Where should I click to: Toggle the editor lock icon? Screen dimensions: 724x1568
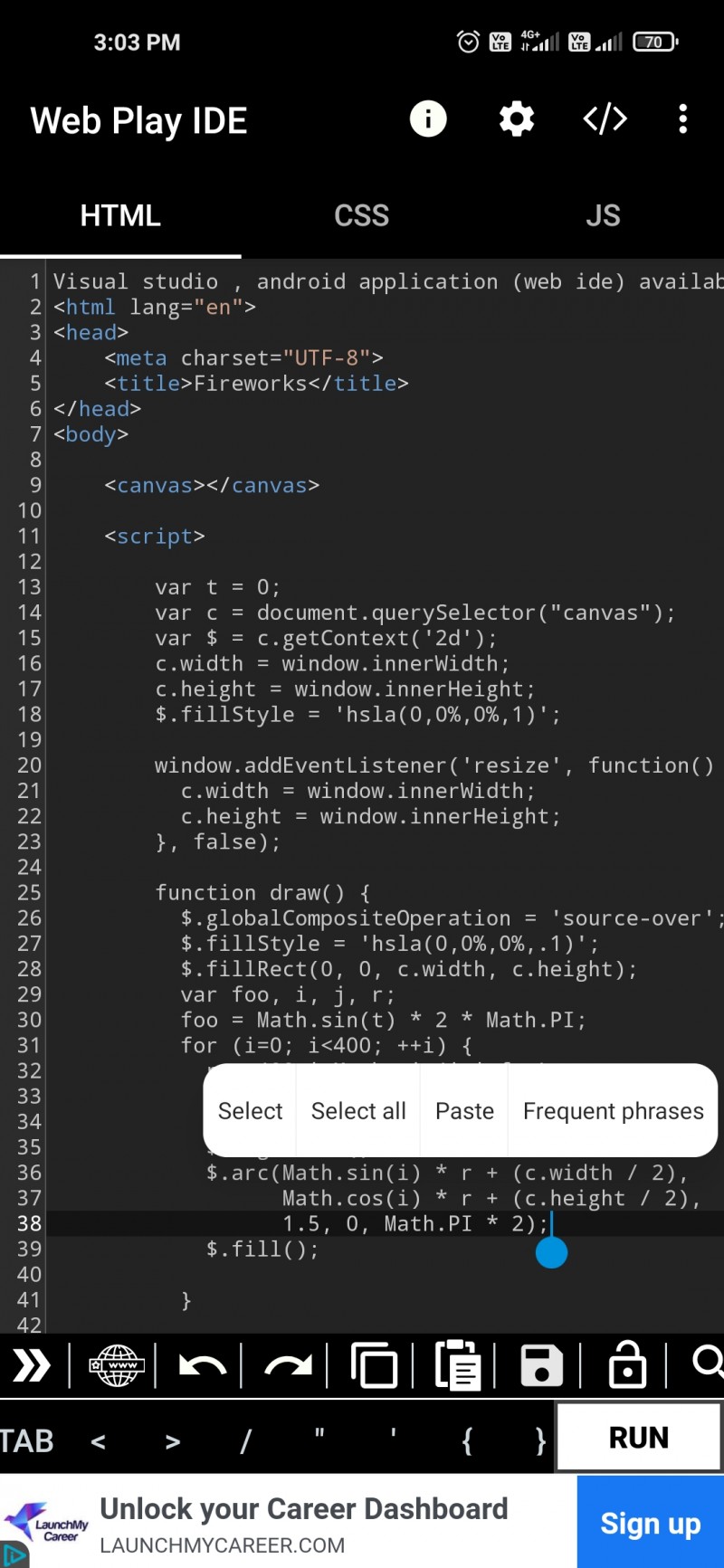(x=627, y=1364)
